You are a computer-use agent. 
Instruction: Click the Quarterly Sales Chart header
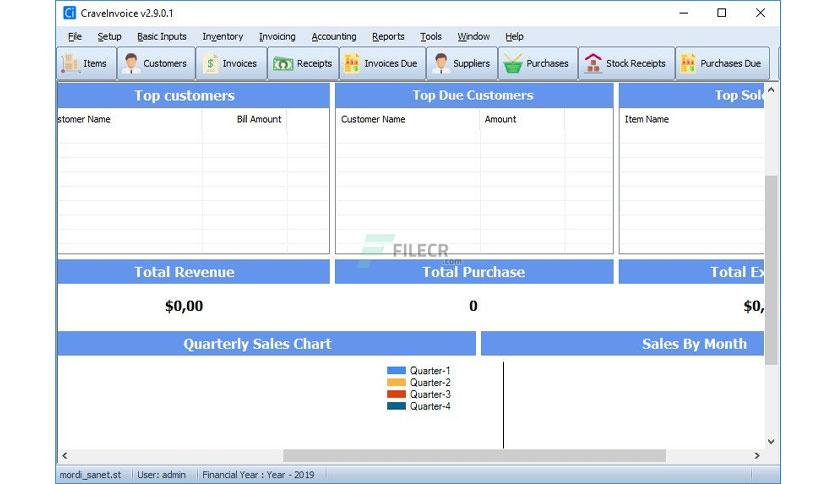click(x=267, y=344)
